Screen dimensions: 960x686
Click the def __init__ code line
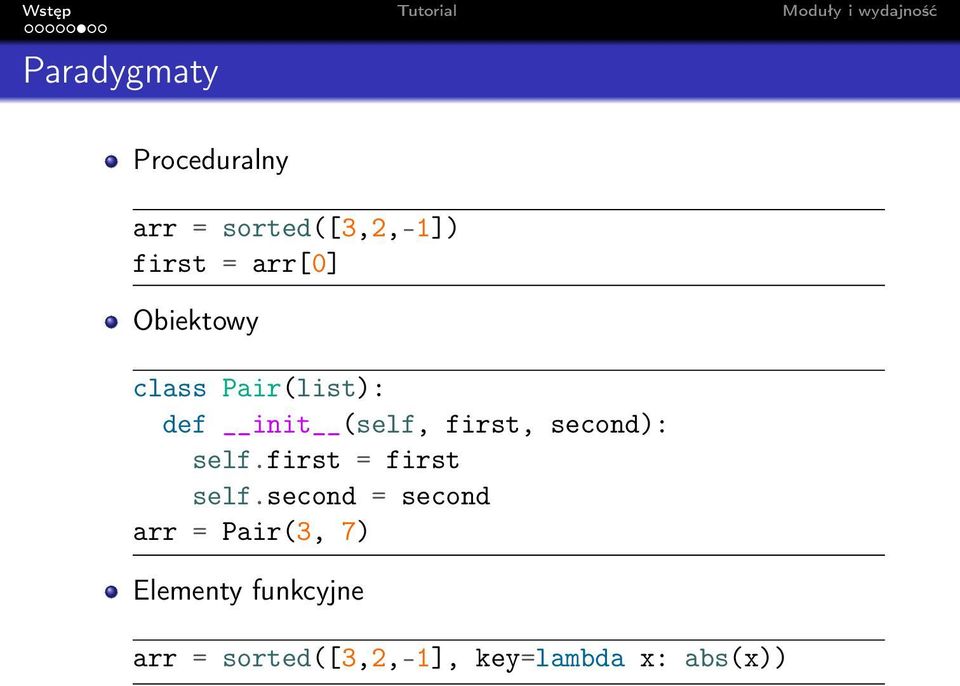pyautogui.click(x=415, y=424)
